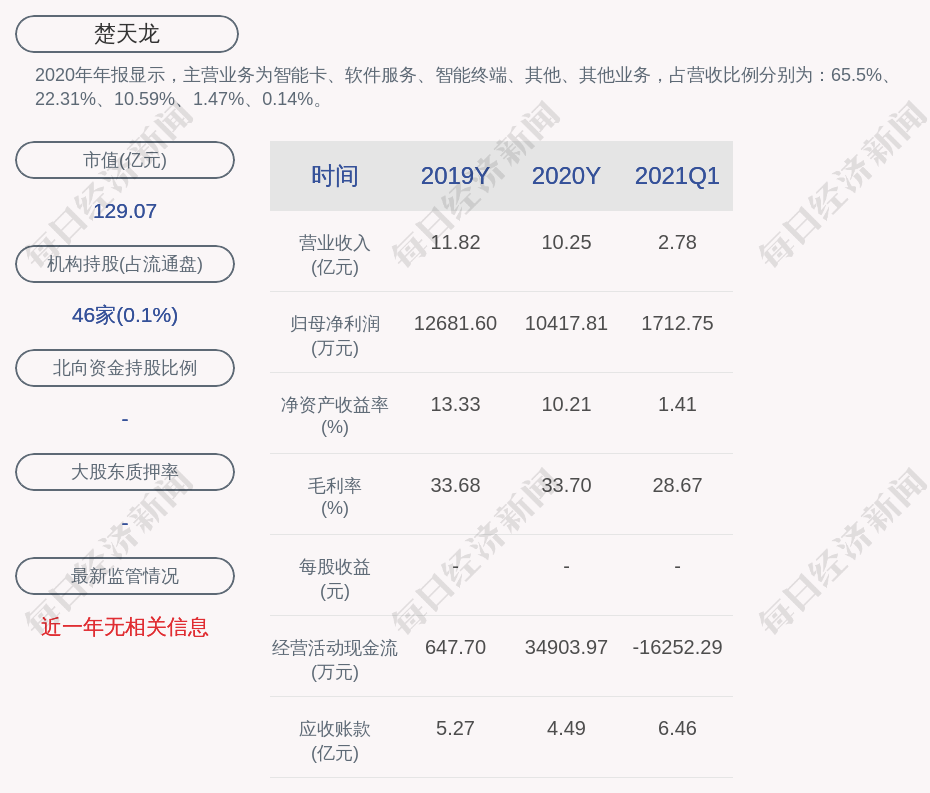This screenshot has width=930, height=793.
Task: Click the 经营活动现金流(万元) row label
Action: coord(334,660)
